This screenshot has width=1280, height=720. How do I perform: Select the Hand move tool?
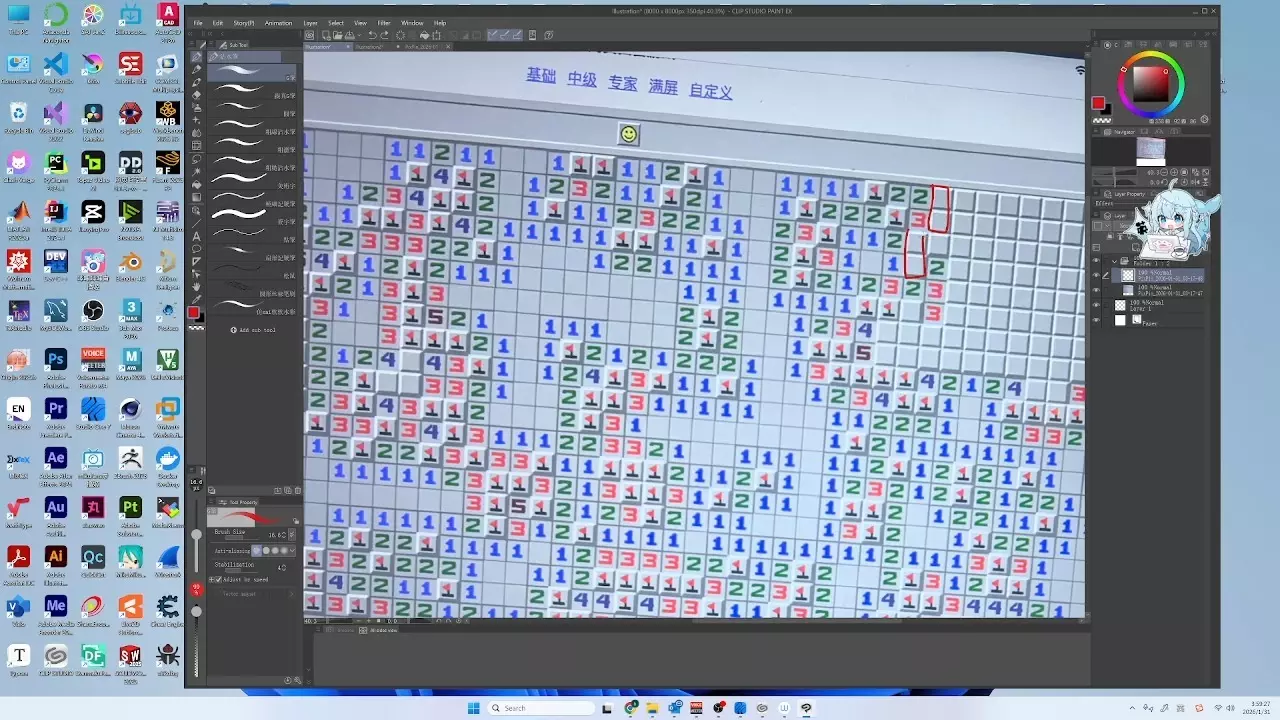coord(196,287)
